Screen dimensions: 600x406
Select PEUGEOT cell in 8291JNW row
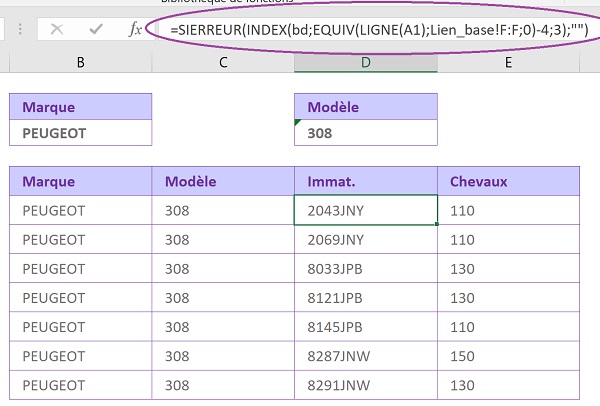[80, 385]
